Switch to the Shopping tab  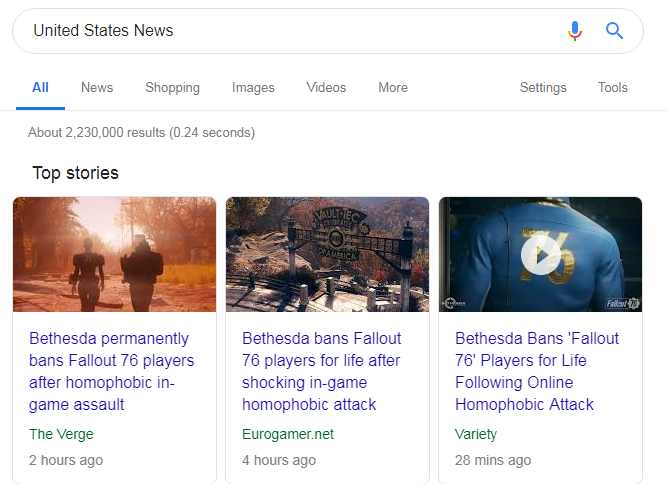(172, 87)
